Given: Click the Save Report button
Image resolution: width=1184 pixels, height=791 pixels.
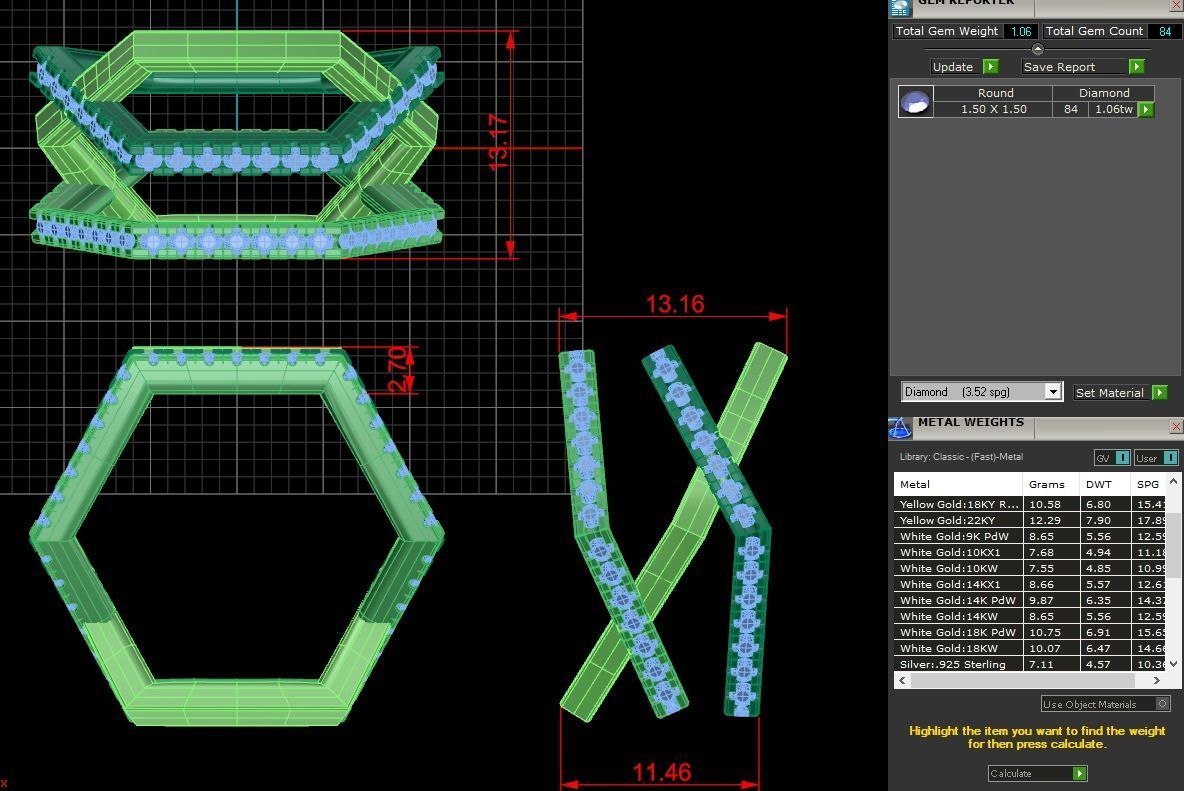Looking at the screenshot, I should coord(1083,66).
